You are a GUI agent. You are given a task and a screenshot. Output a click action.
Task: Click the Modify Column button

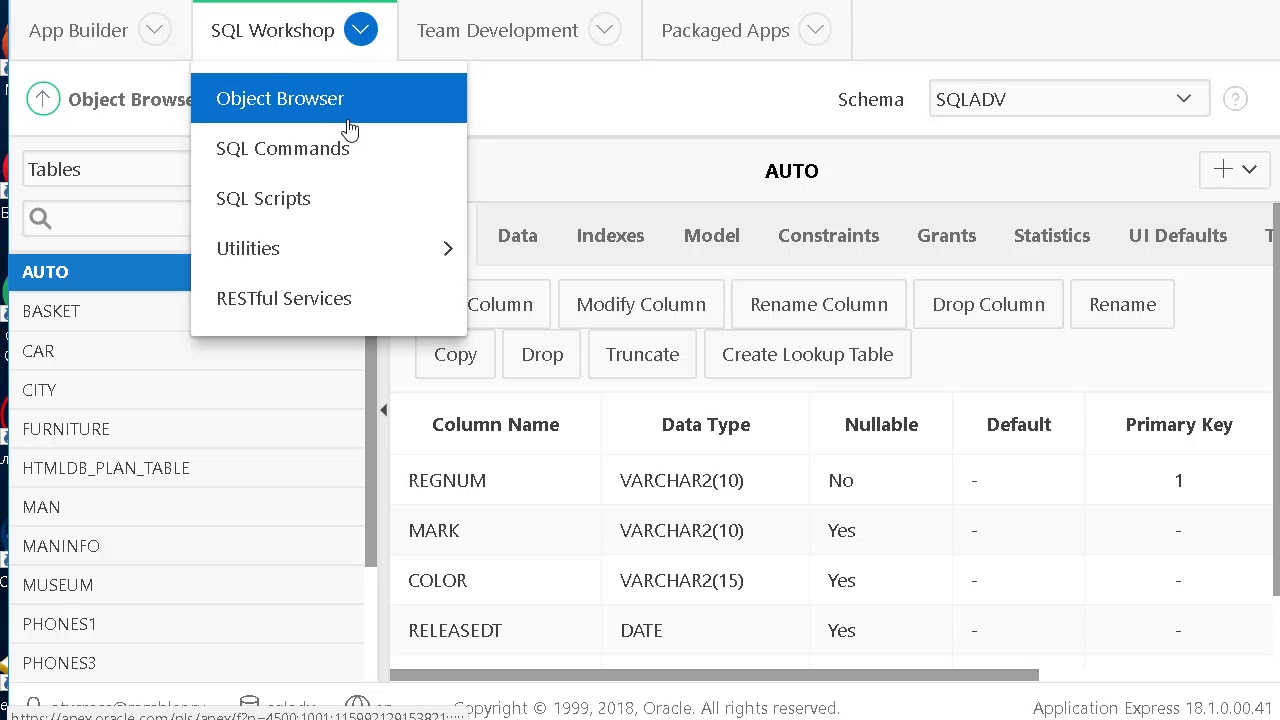(x=641, y=304)
